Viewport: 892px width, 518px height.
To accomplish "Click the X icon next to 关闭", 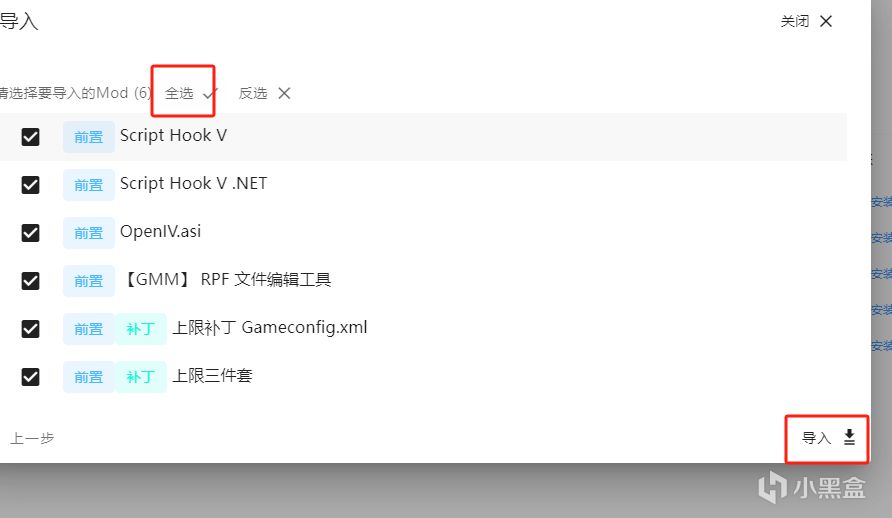I will pos(826,21).
